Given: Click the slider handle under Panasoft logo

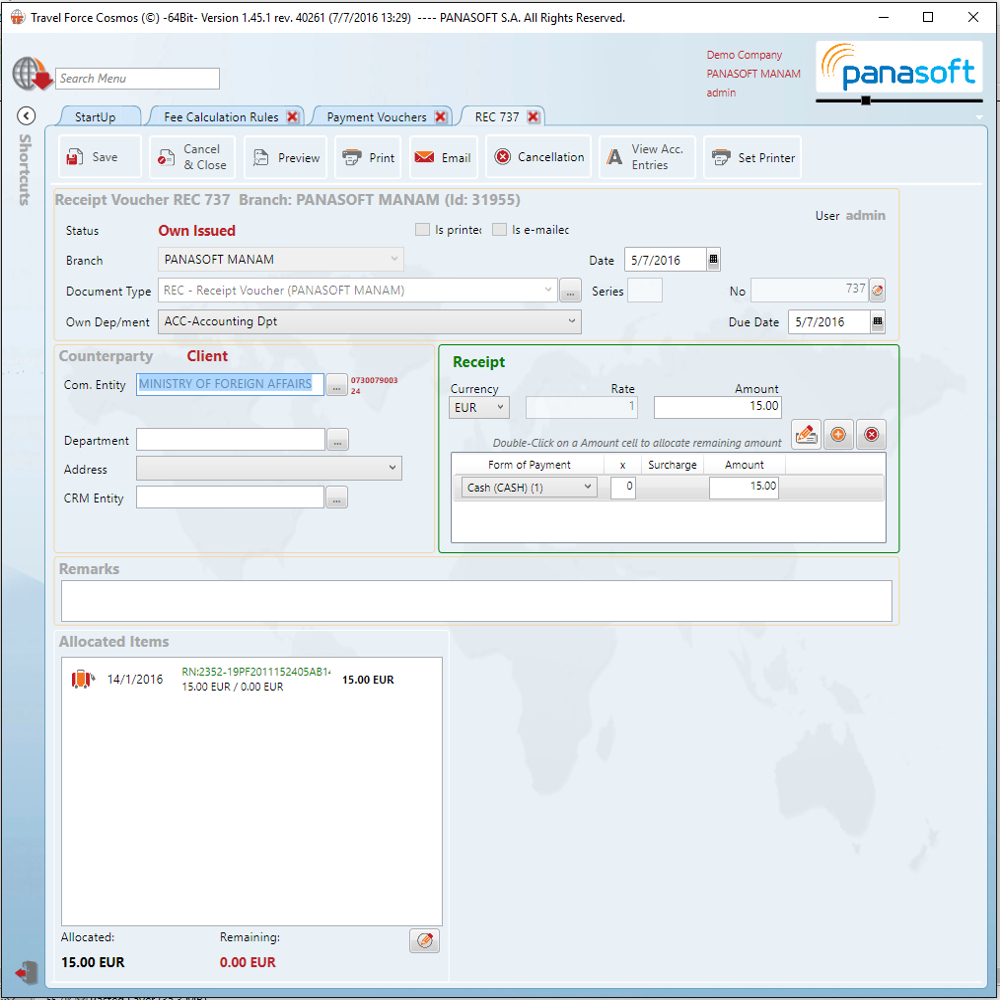Looking at the screenshot, I should [x=865, y=100].
